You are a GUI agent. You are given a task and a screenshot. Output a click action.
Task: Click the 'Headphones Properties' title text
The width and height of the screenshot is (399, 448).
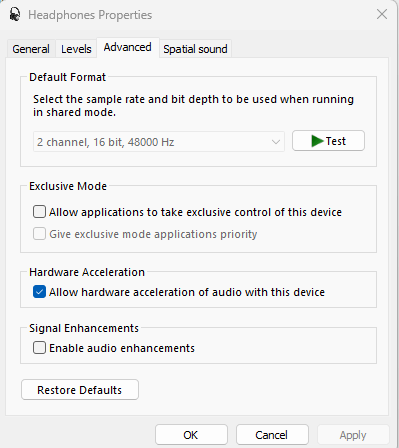tap(90, 15)
